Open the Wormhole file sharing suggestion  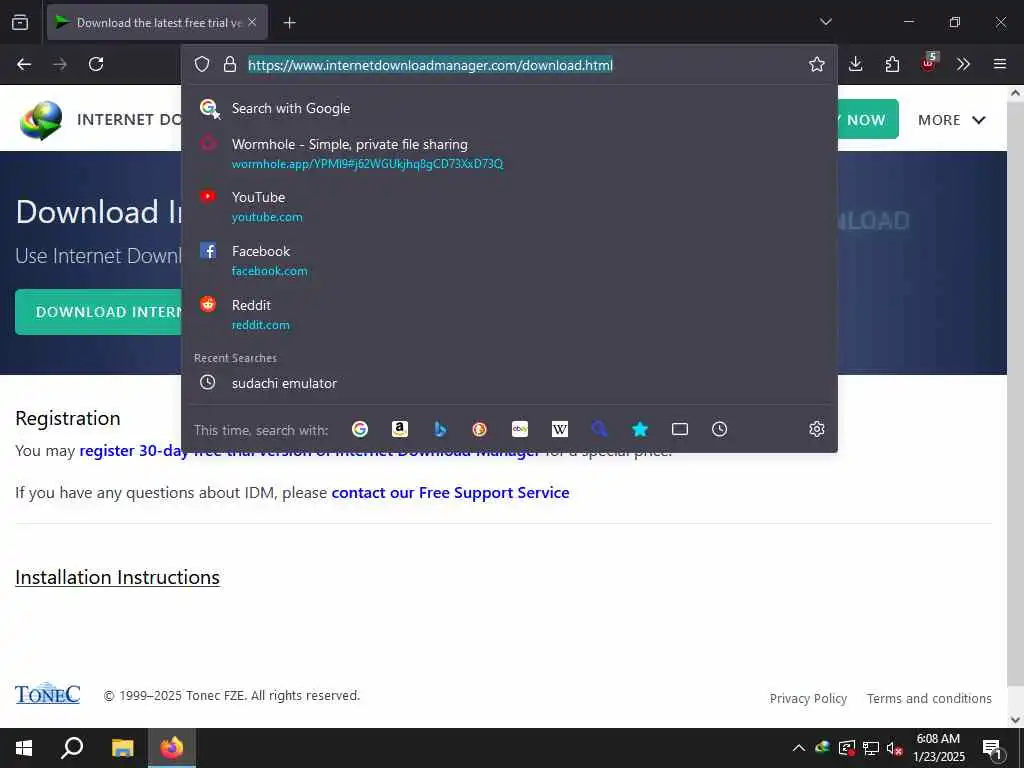tap(509, 153)
